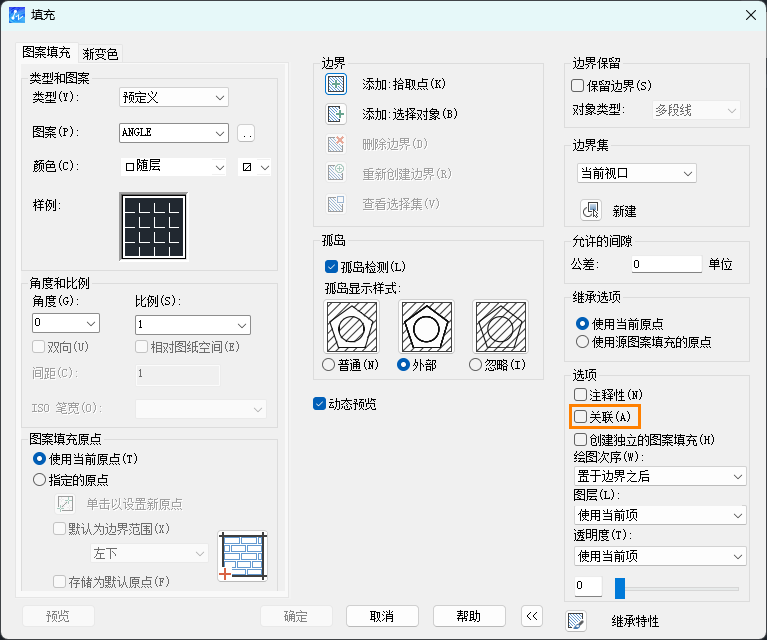Toggle Island Detection (孤岛检测) checkbox
This screenshot has height=640, width=767.
coord(331,267)
